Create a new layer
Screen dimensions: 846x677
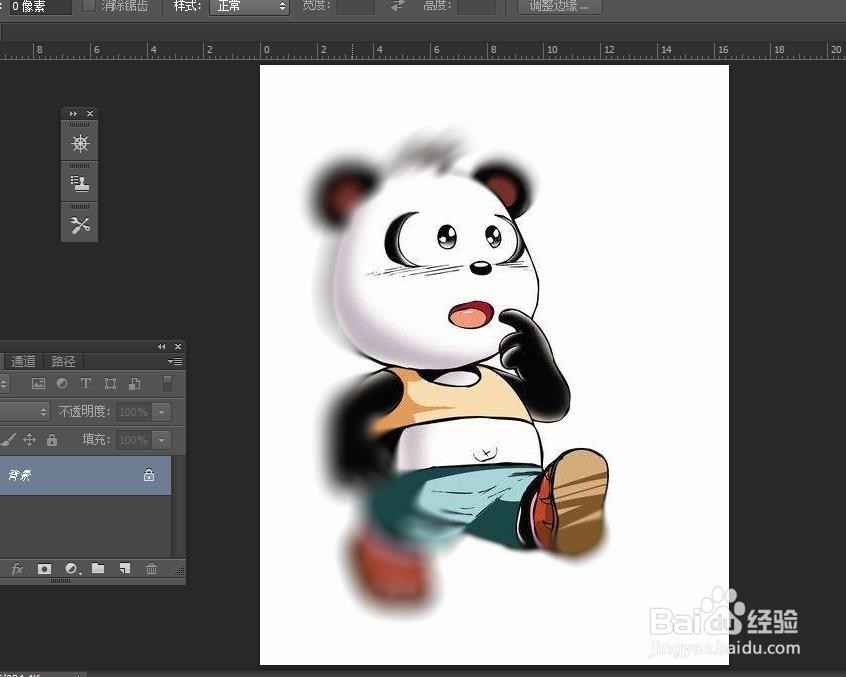point(125,568)
